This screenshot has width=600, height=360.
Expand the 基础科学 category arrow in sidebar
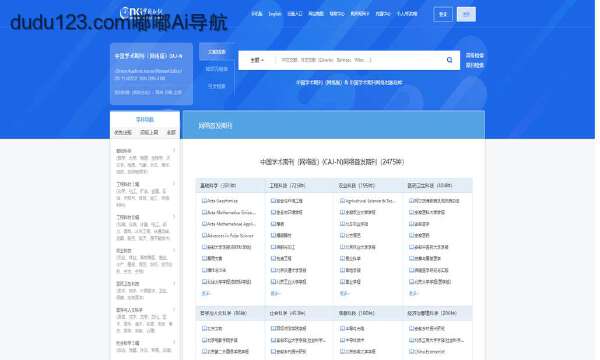pos(174,151)
